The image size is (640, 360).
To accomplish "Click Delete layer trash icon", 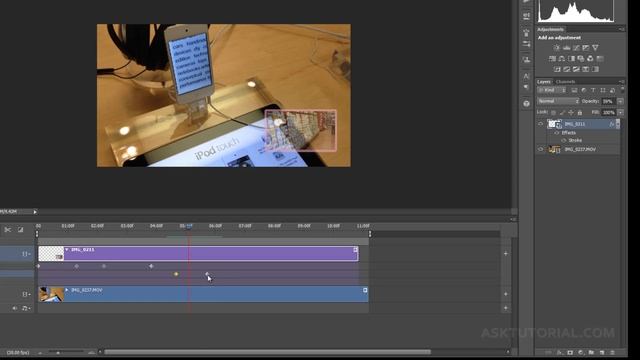I will coord(612,352).
